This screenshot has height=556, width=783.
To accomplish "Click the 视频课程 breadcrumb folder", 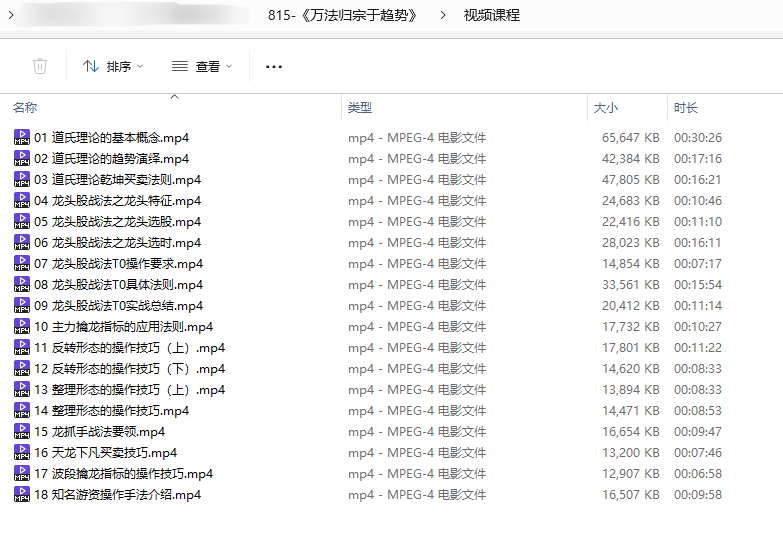I will 491,15.
